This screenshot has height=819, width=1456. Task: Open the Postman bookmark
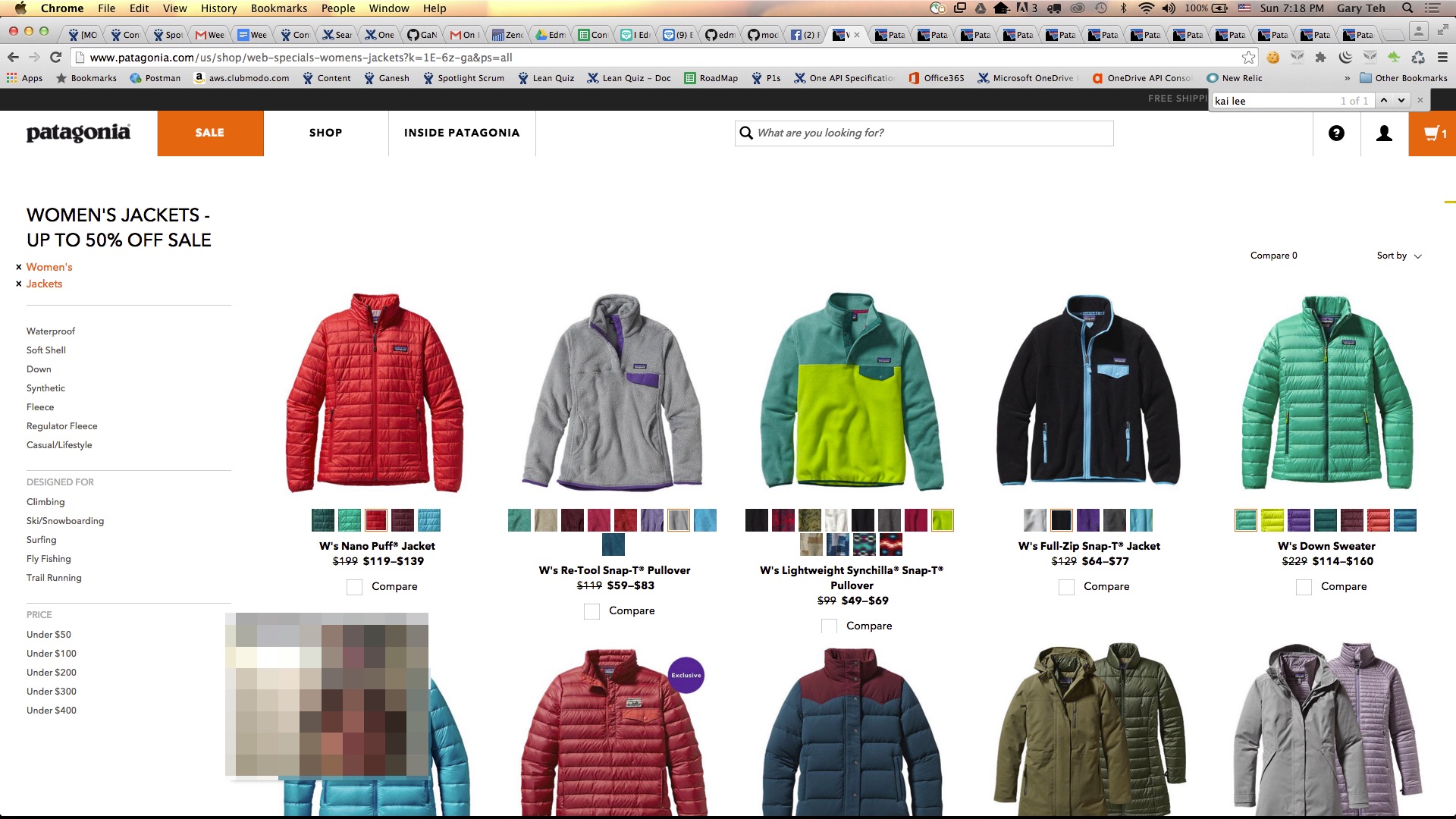(x=155, y=78)
